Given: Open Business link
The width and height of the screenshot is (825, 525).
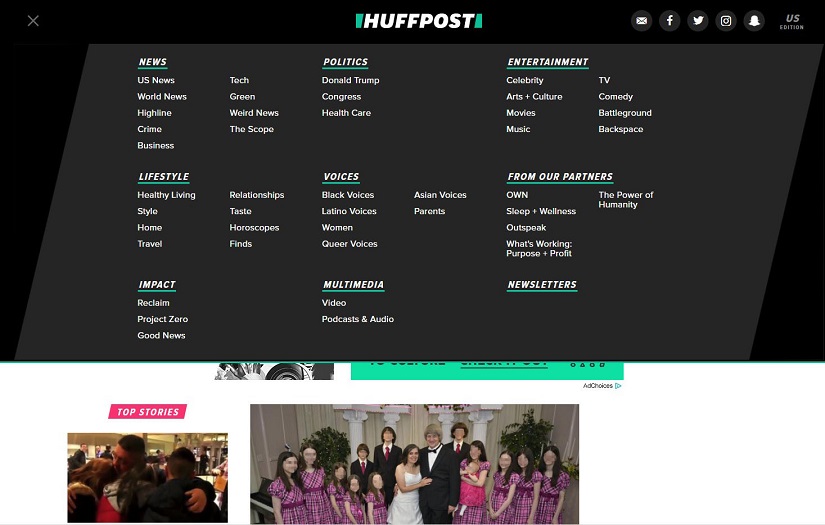Looking at the screenshot, I should pyautogui.click(x=156, y=146).
